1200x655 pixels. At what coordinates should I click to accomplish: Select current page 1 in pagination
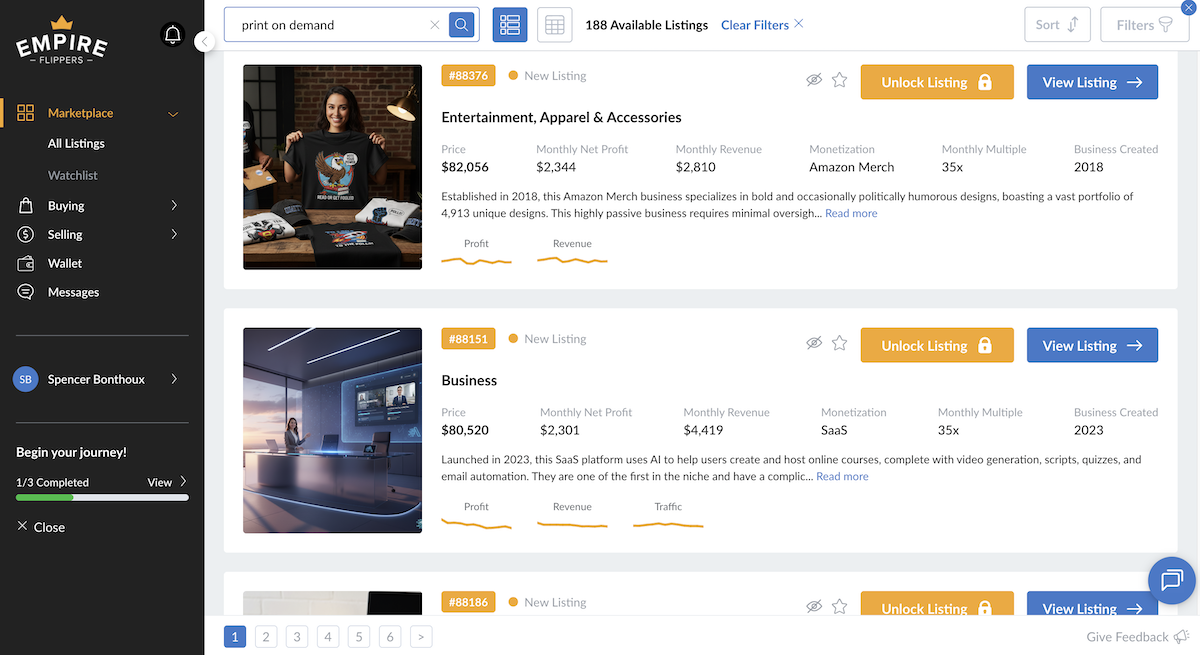pyautogui.click(x=235, y=636)
